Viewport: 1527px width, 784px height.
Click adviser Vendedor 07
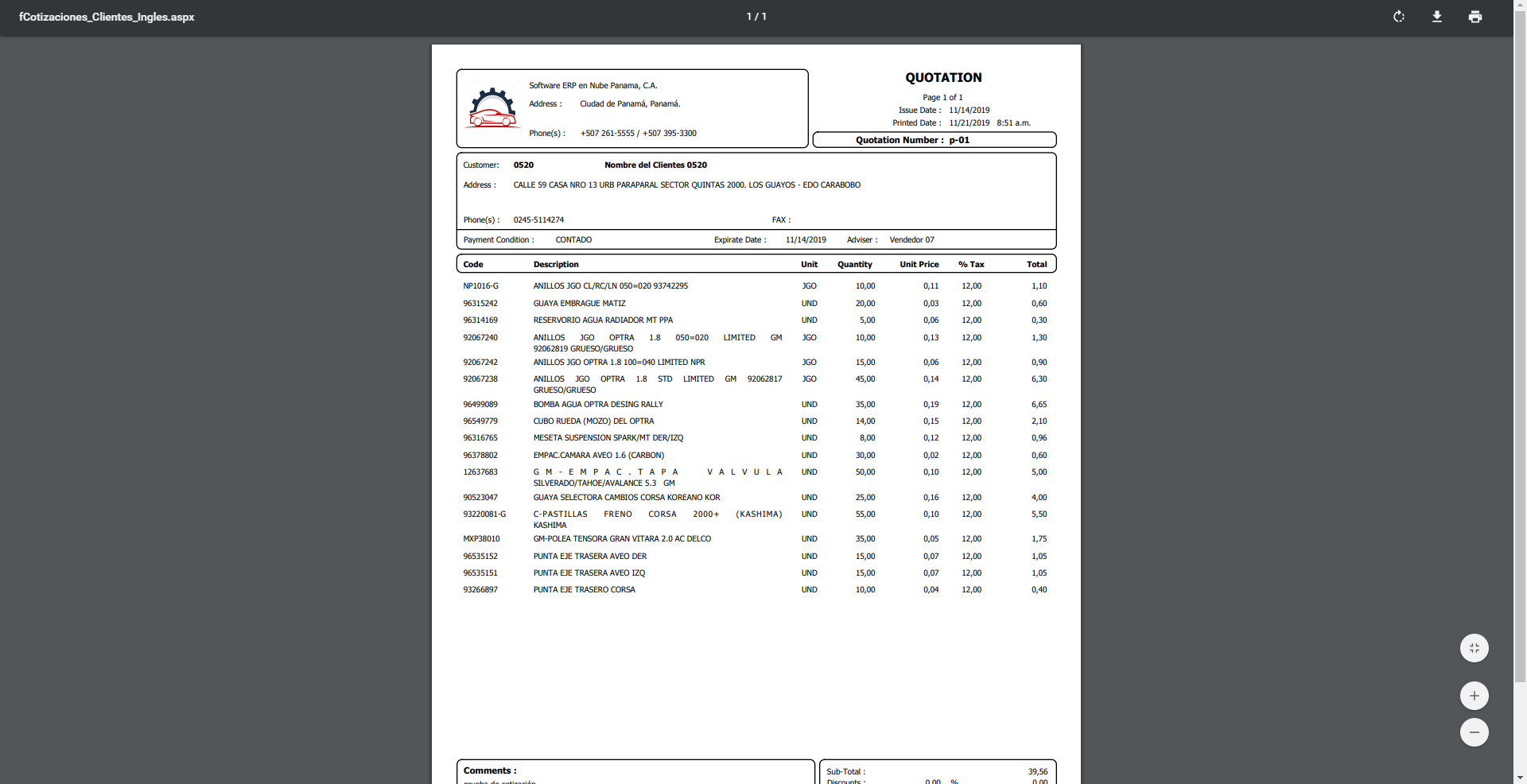click(x=911, y=239)
